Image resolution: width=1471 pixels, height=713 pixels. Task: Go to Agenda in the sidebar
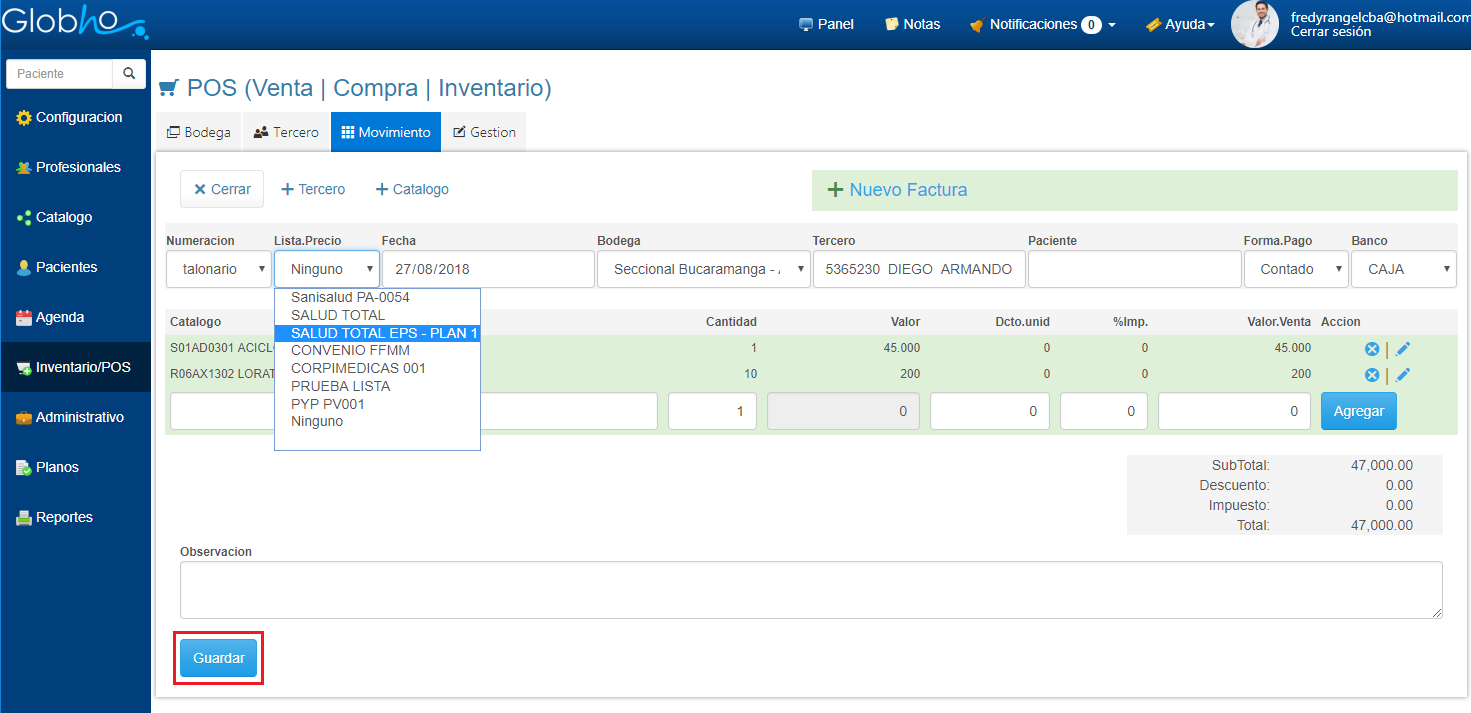click(60, 317)
